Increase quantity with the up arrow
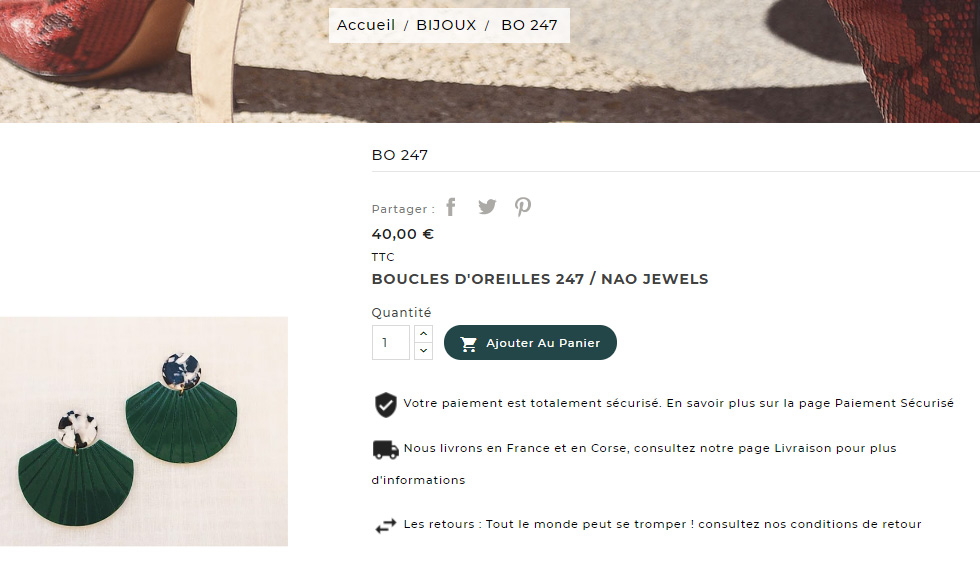The image size is (980, 563). tap(423, 334)
